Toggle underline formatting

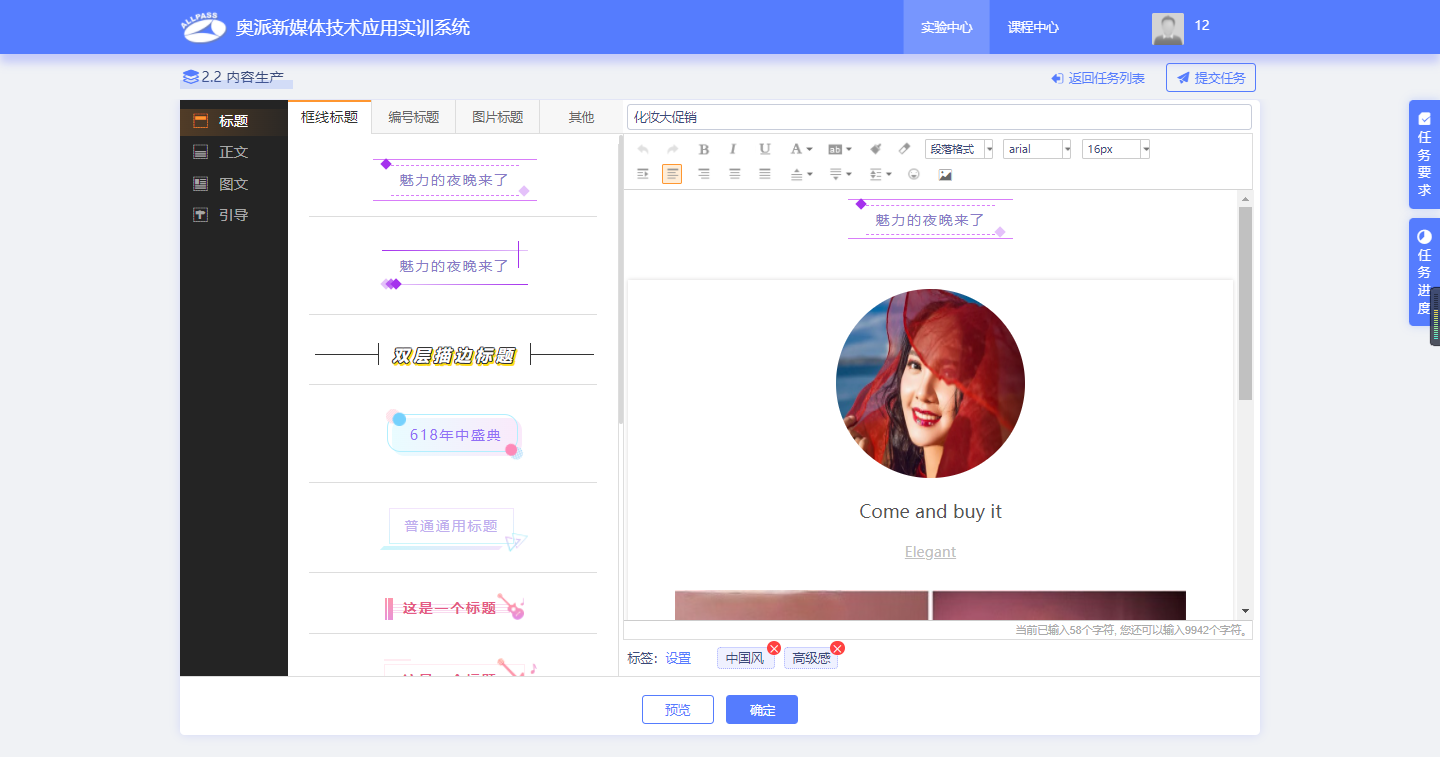[765, 149]
